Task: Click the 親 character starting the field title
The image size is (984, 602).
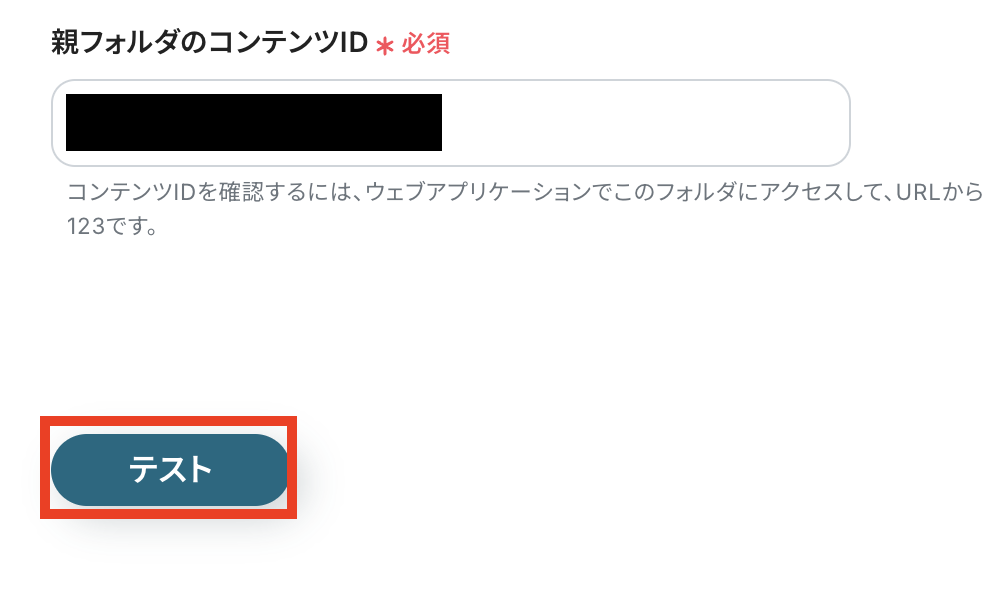Action: click(x=65, y=43)
